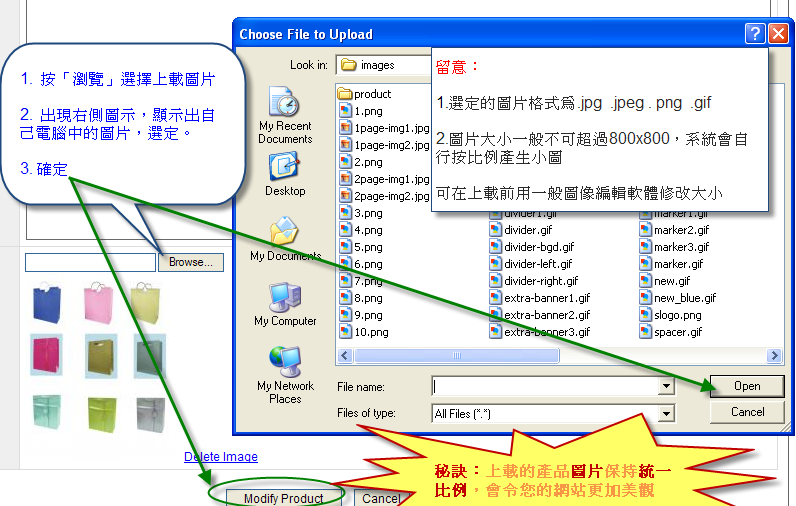The height and width of the screenshot is (506, 796).
Task: Click the Browse... button
Action: pos(190,262)
